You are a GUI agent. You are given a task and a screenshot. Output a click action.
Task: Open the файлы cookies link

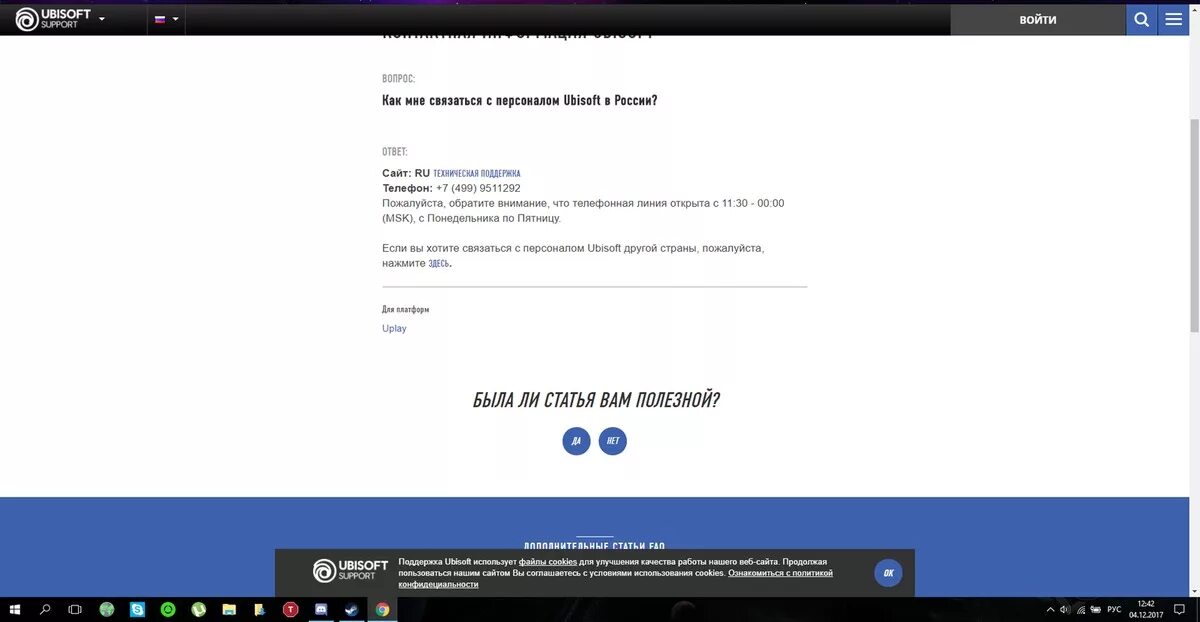click(x=548, y=562)
